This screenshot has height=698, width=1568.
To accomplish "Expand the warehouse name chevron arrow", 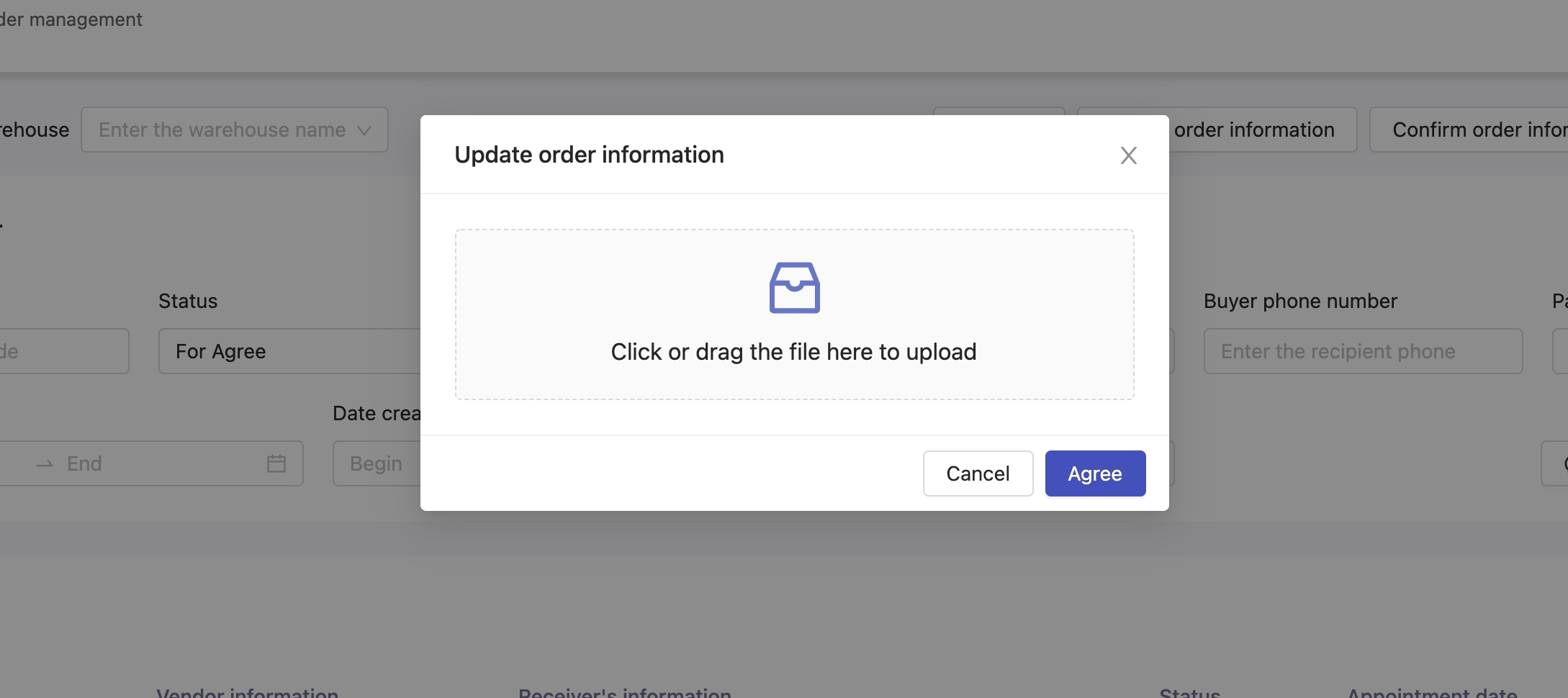I will point(364,130).
